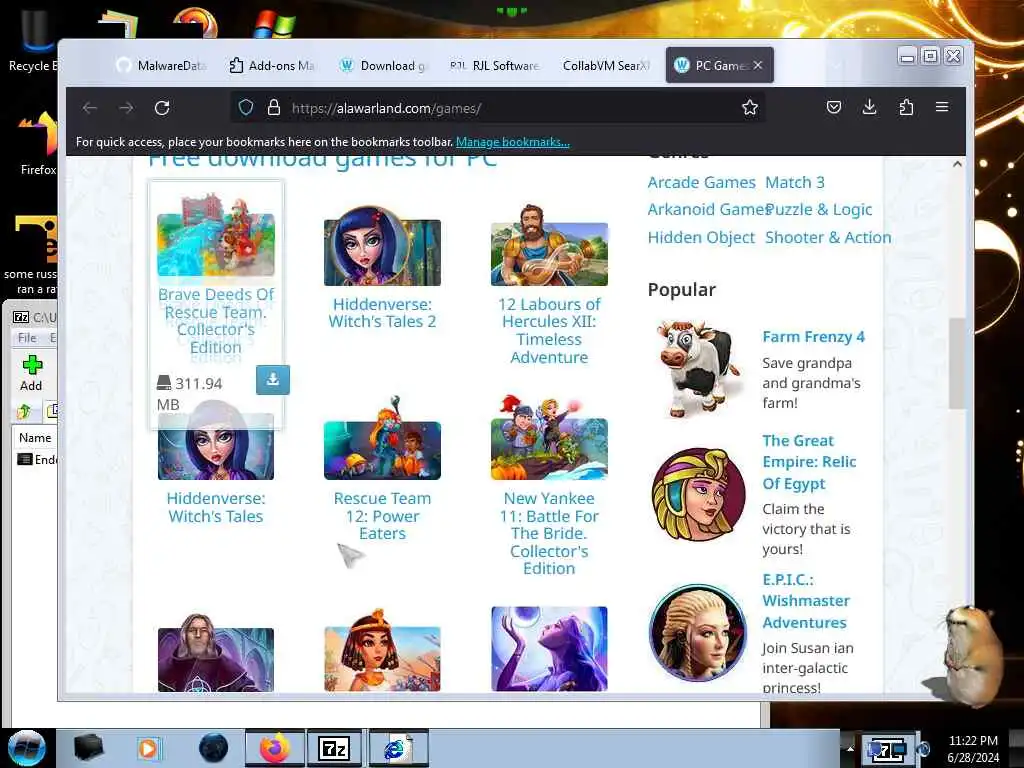Open the extensions puzzle icon
The image size is (1024, 768).
pos(906,107)
